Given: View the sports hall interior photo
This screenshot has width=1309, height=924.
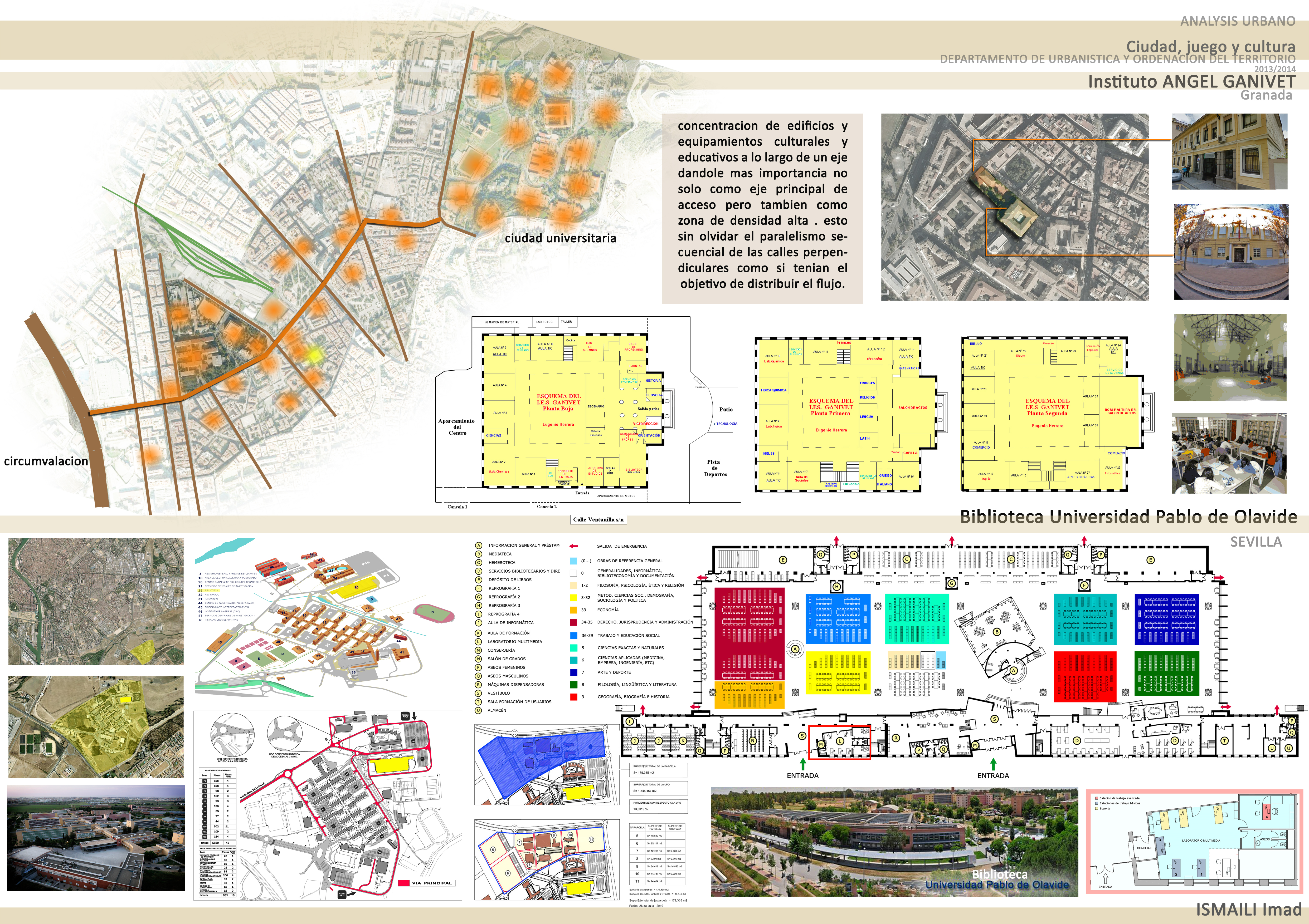Looking at the screenshot, I should pyautogui.click(x=1230, y=358).
